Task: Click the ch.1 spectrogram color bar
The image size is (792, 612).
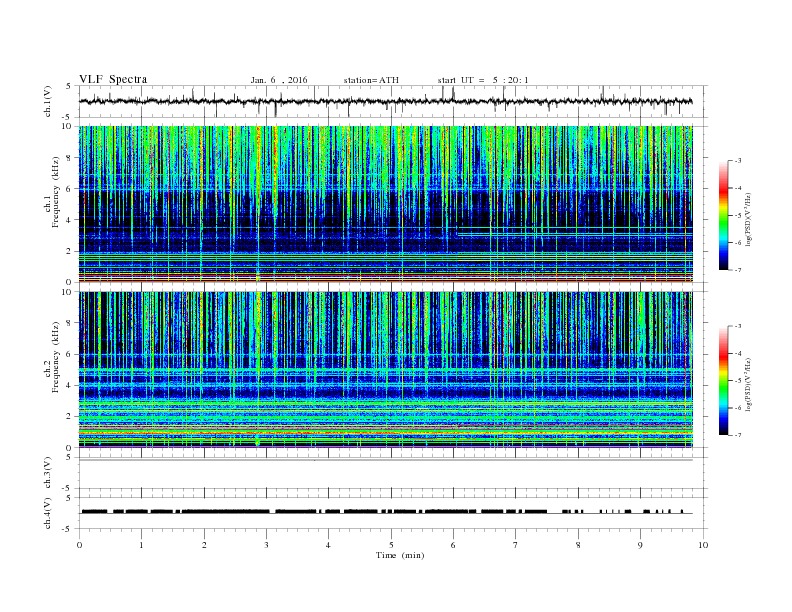Action: (x=724, y=215)
